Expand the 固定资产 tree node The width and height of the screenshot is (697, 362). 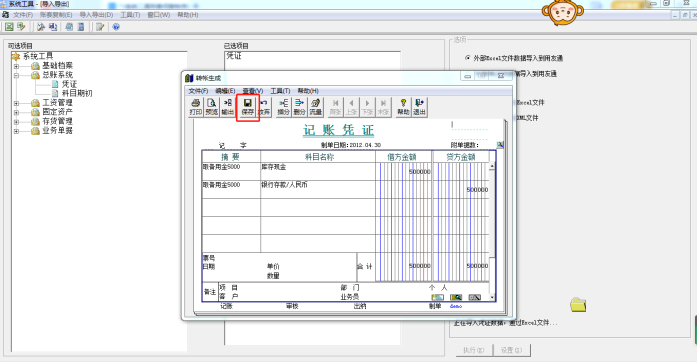point(16,113)
